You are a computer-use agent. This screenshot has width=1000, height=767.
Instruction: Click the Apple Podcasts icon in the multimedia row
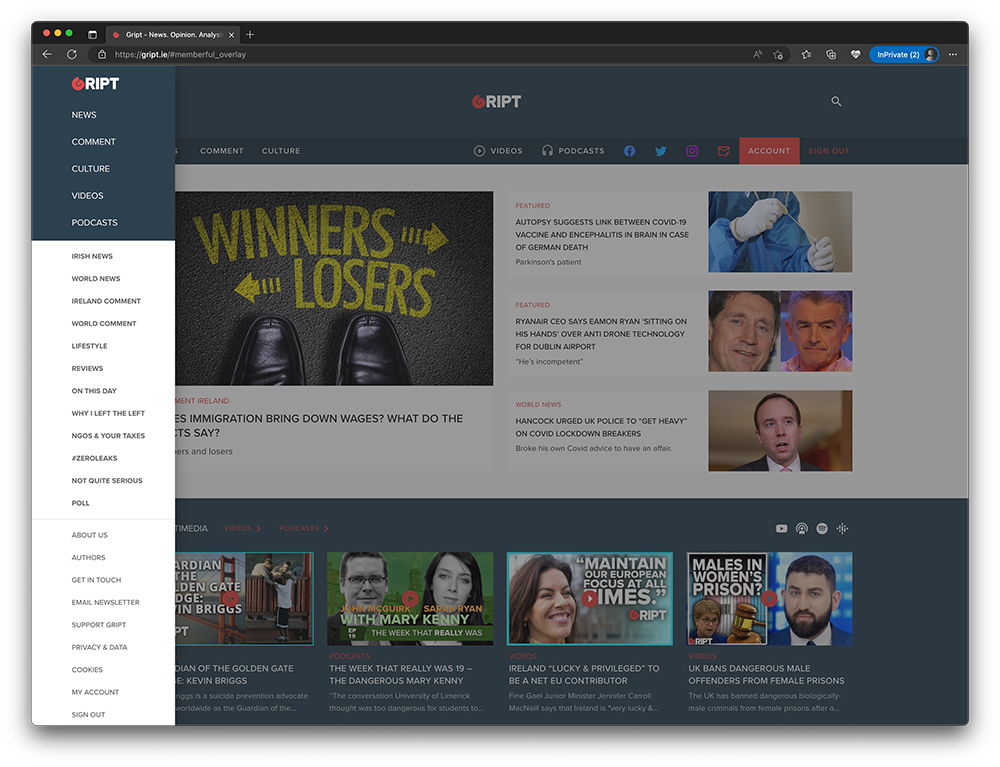[x=802, y=528]
